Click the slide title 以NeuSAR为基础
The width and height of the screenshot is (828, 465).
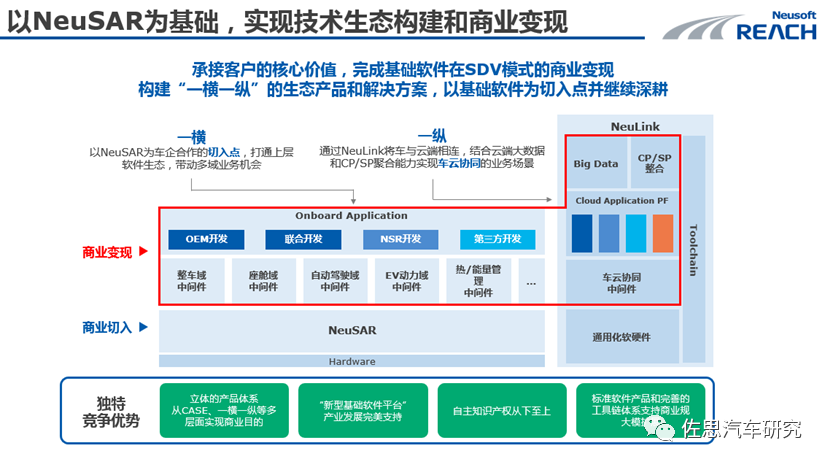click(287, 22)
